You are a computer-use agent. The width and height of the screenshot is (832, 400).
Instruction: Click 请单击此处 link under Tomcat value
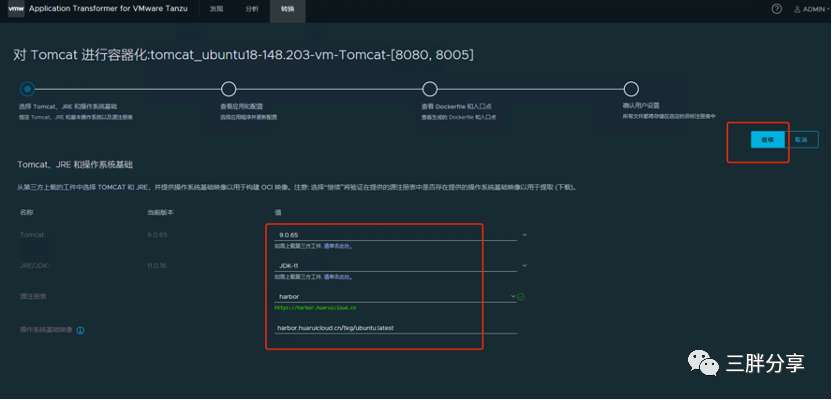338,247
